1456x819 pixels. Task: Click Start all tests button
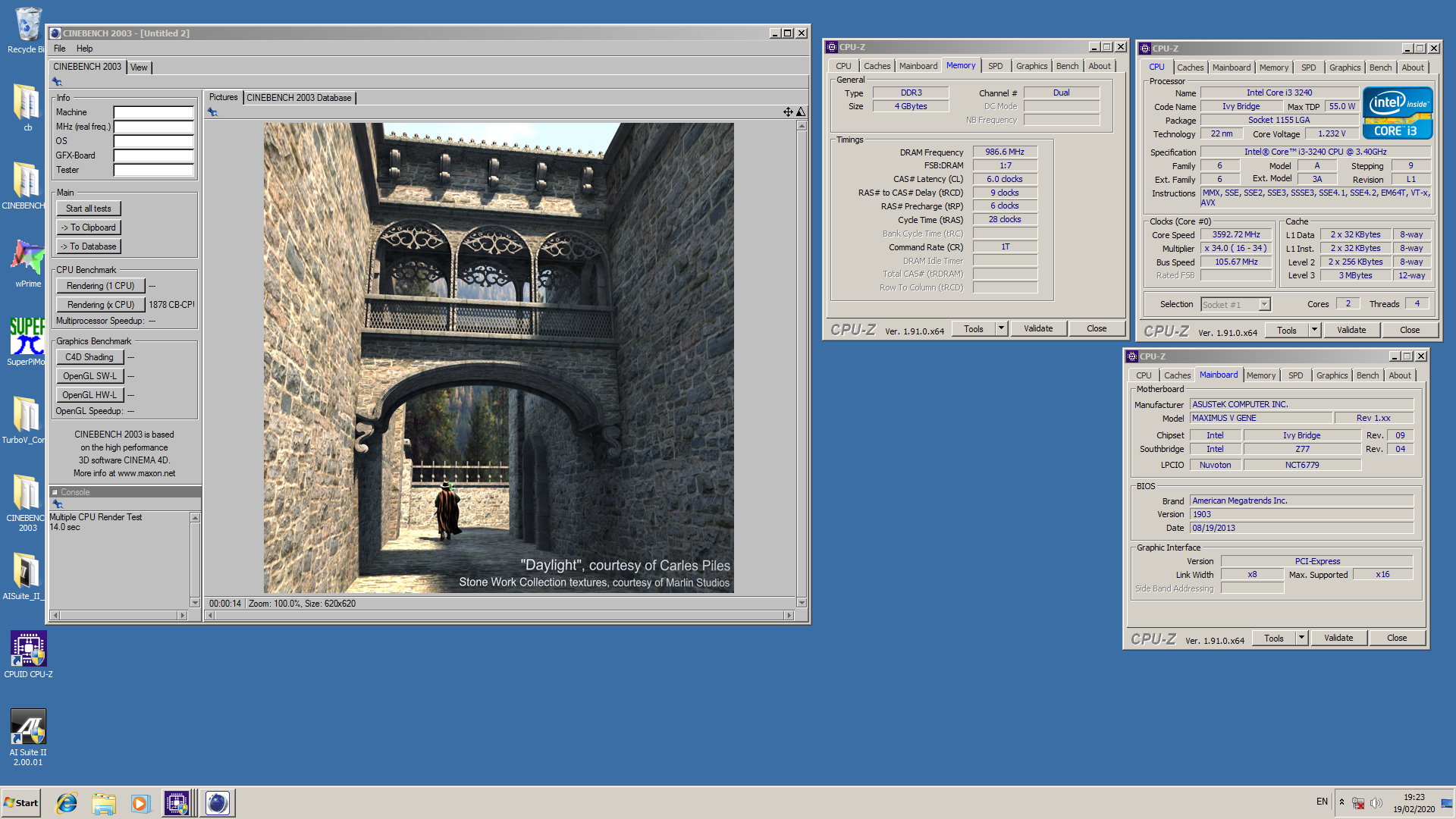(88, 209)
